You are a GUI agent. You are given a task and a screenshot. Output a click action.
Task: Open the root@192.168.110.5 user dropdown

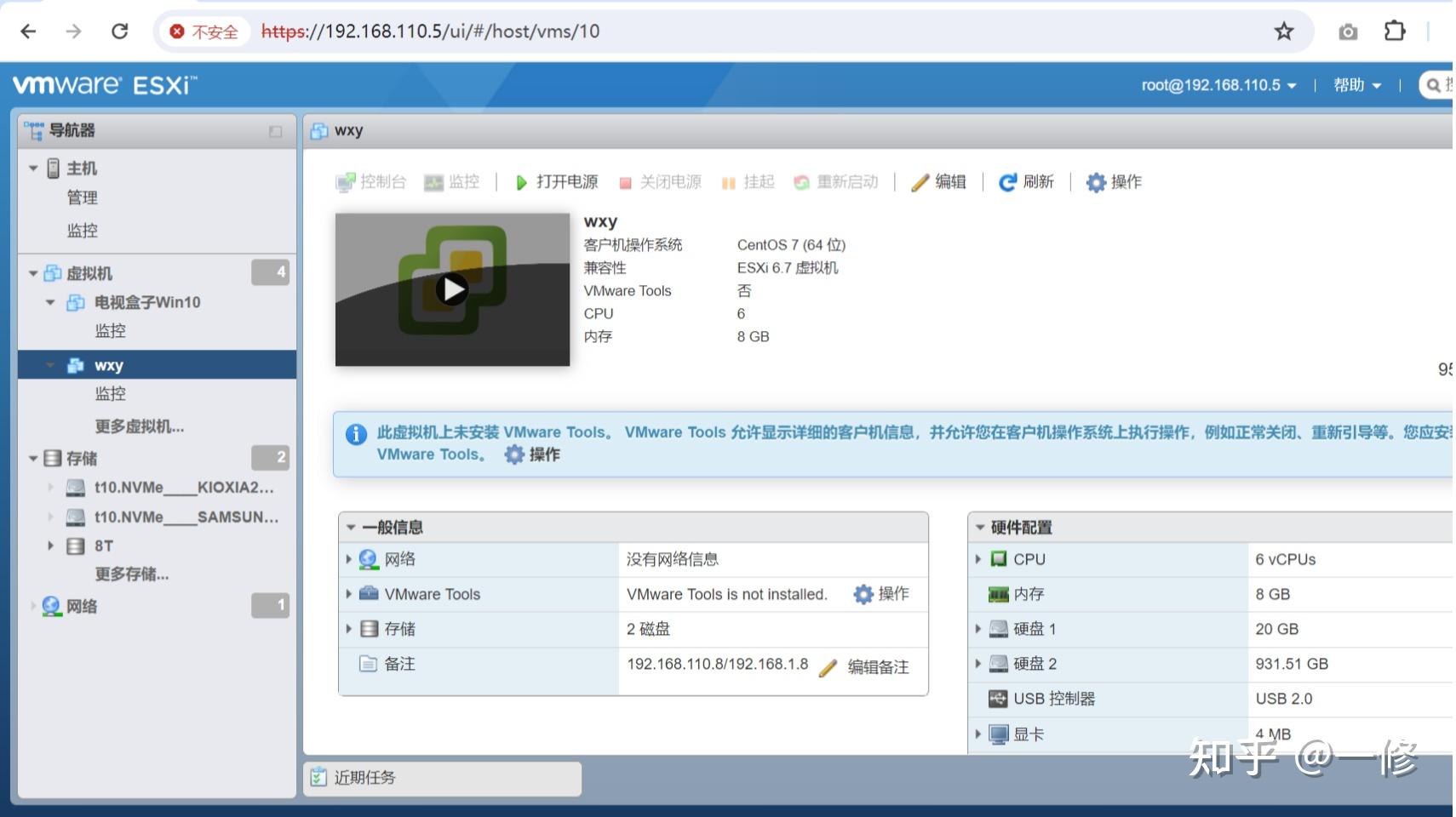tap(1218, 85)
